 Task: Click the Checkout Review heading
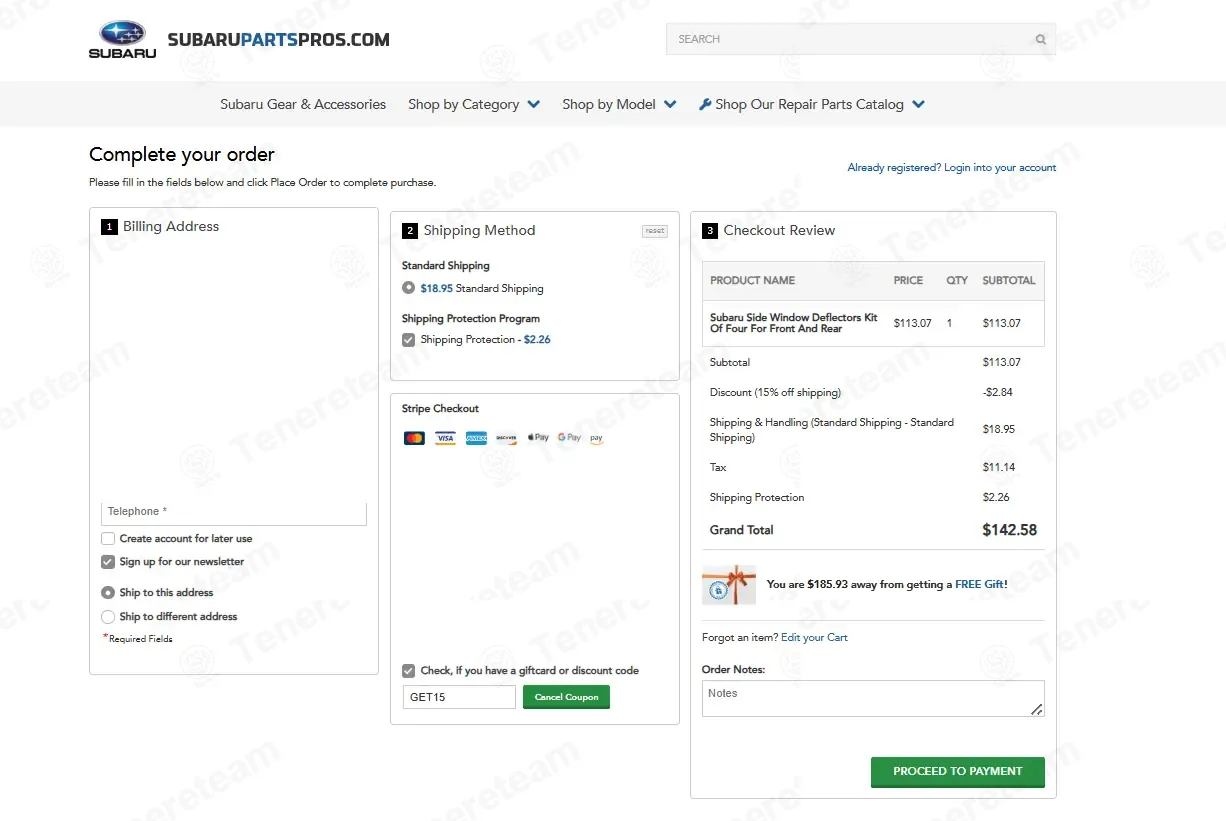779,231
